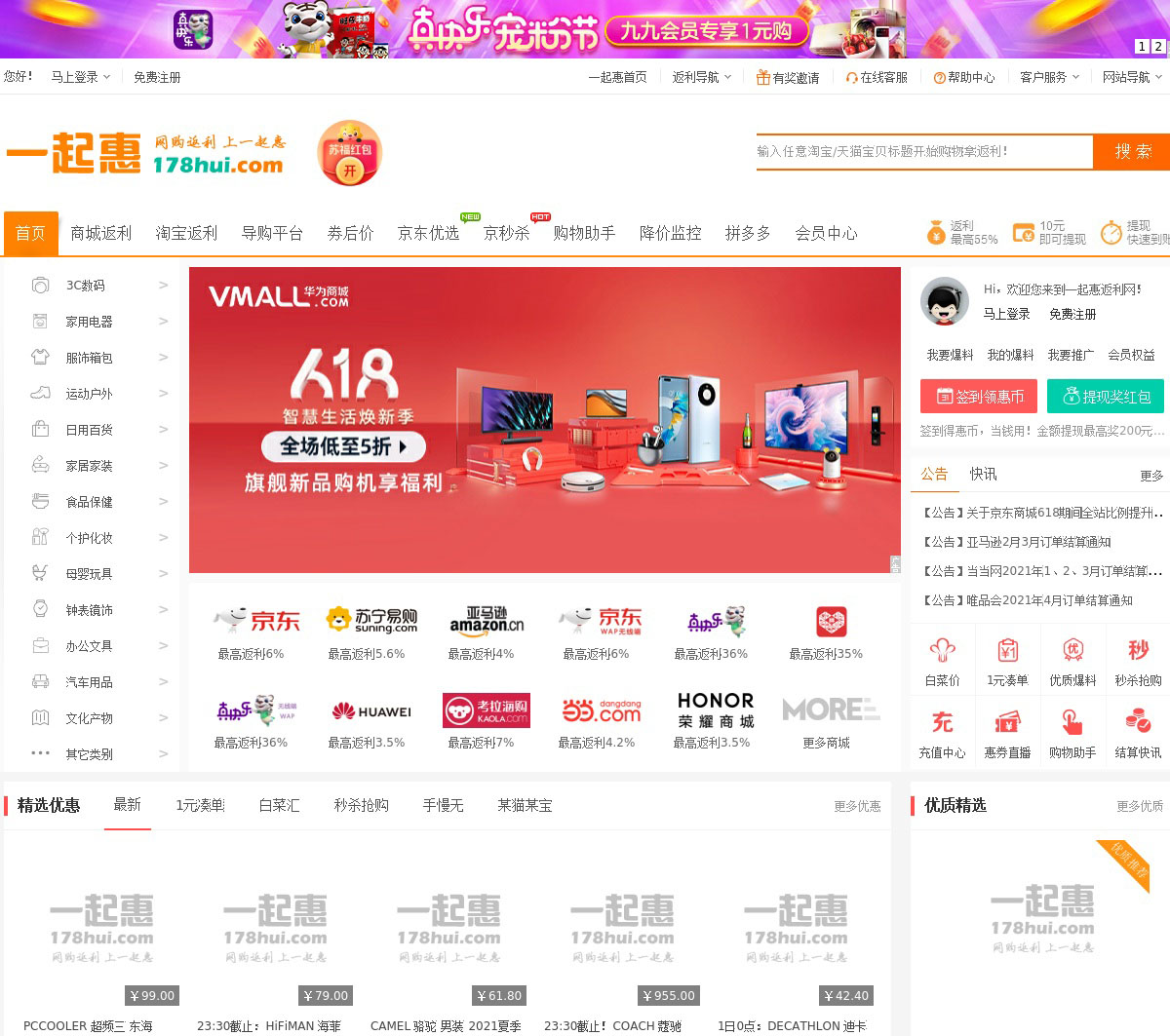The width and height of the screenshot is (1170, 1036).
Task: Open the 在线客服 link
Action: tap(877, 77)
